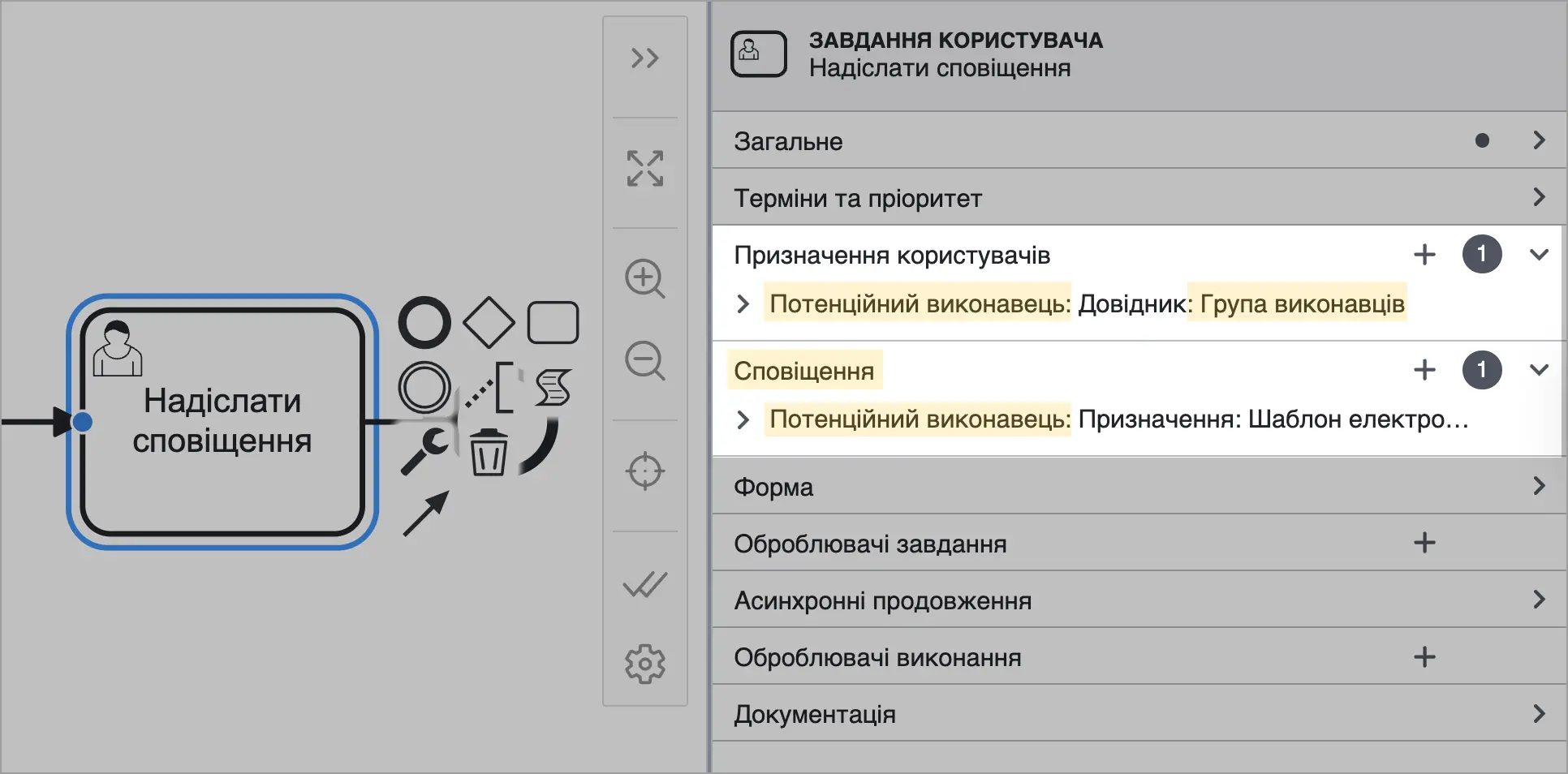Add entry to Призначення користувачів with plus
1568x774 pixels.
(1425, 255)
